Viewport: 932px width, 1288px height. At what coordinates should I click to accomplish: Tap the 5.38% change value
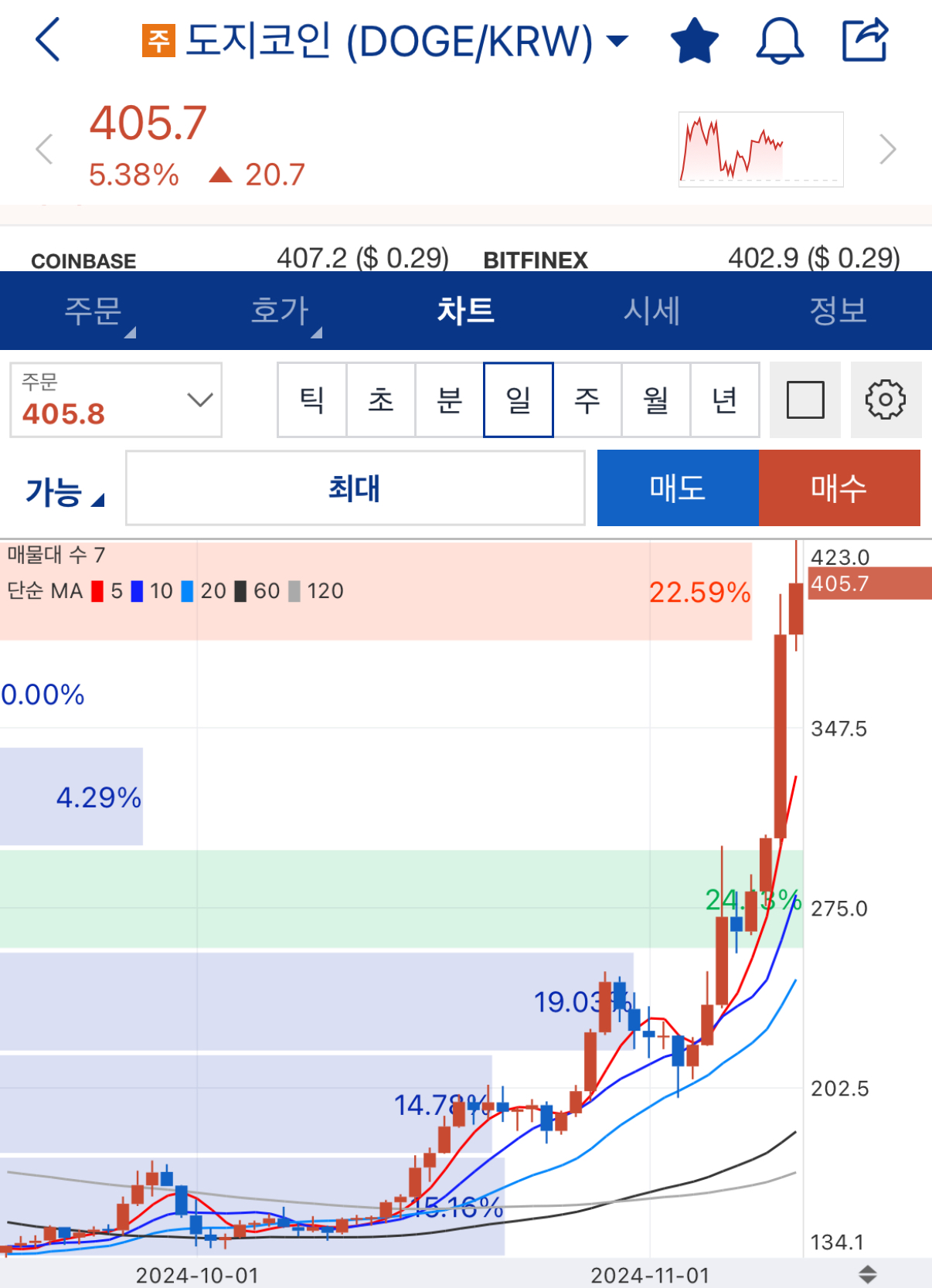(134, 175)
